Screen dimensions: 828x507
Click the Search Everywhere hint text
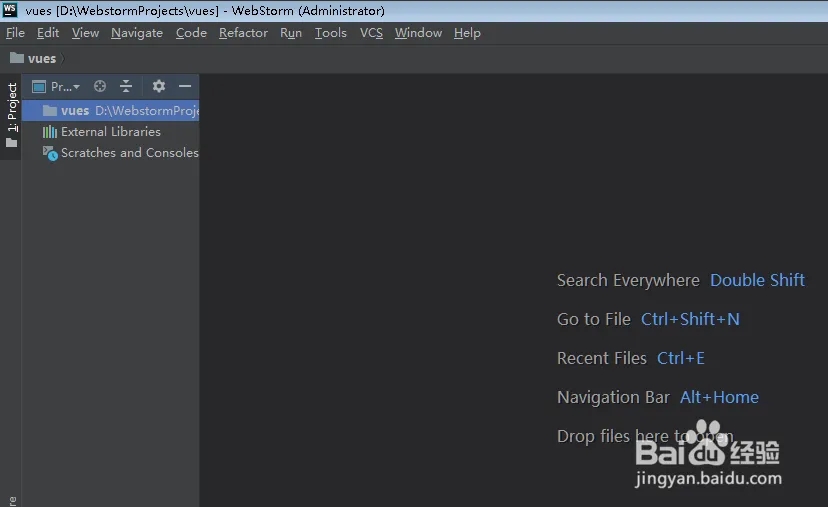(628, 280)
